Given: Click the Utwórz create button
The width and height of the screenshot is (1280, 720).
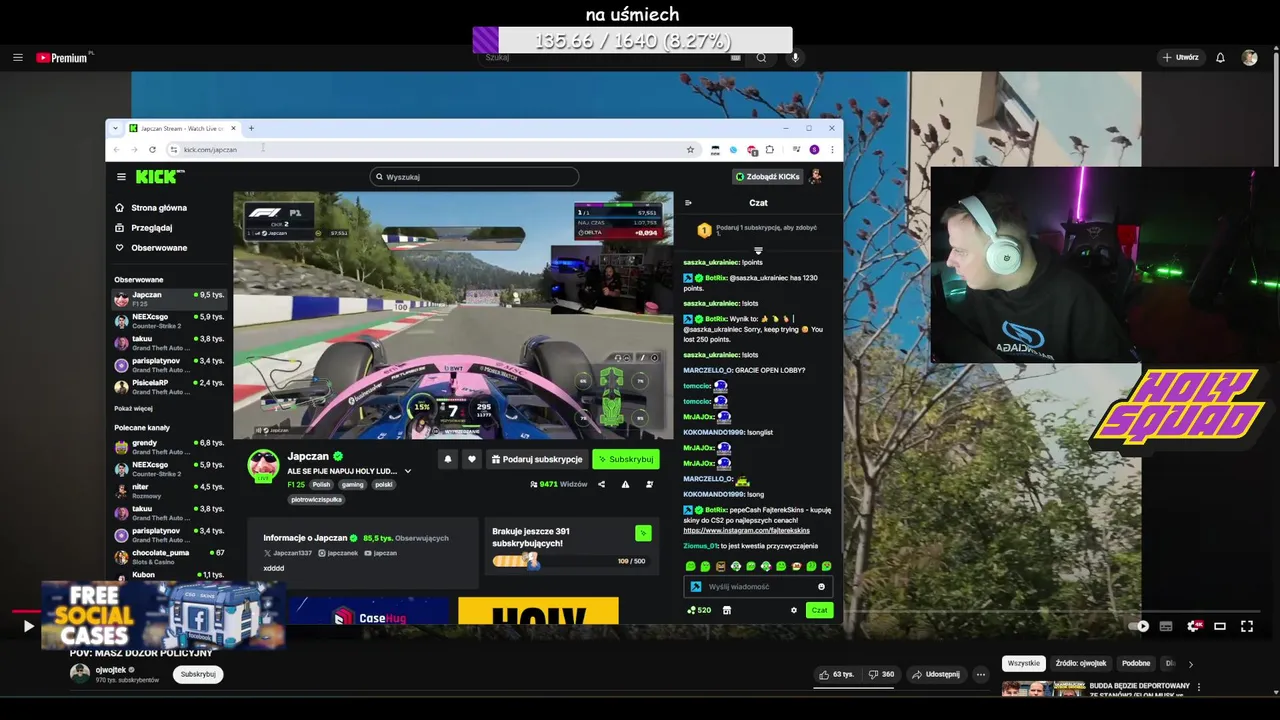Looking at the screenshot, I should (1180, 57).
